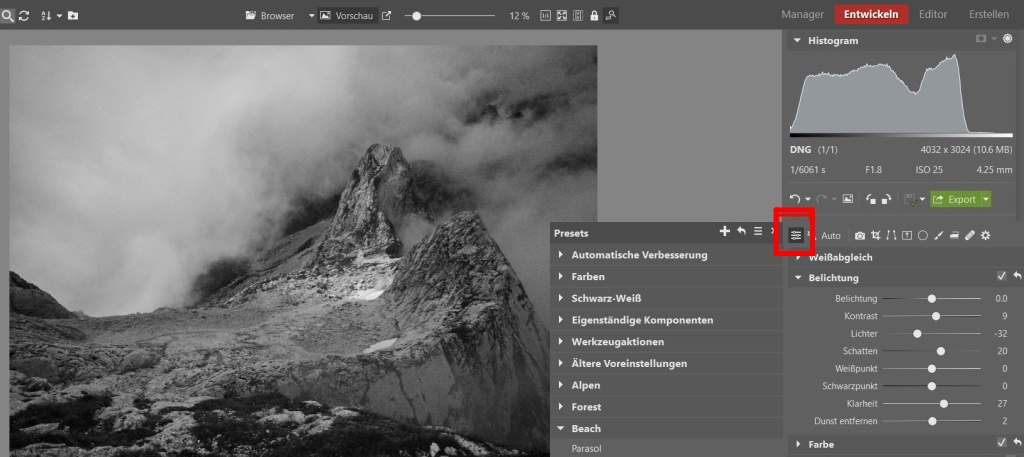Open the Export dropdown arrow

tap(986, 199)
